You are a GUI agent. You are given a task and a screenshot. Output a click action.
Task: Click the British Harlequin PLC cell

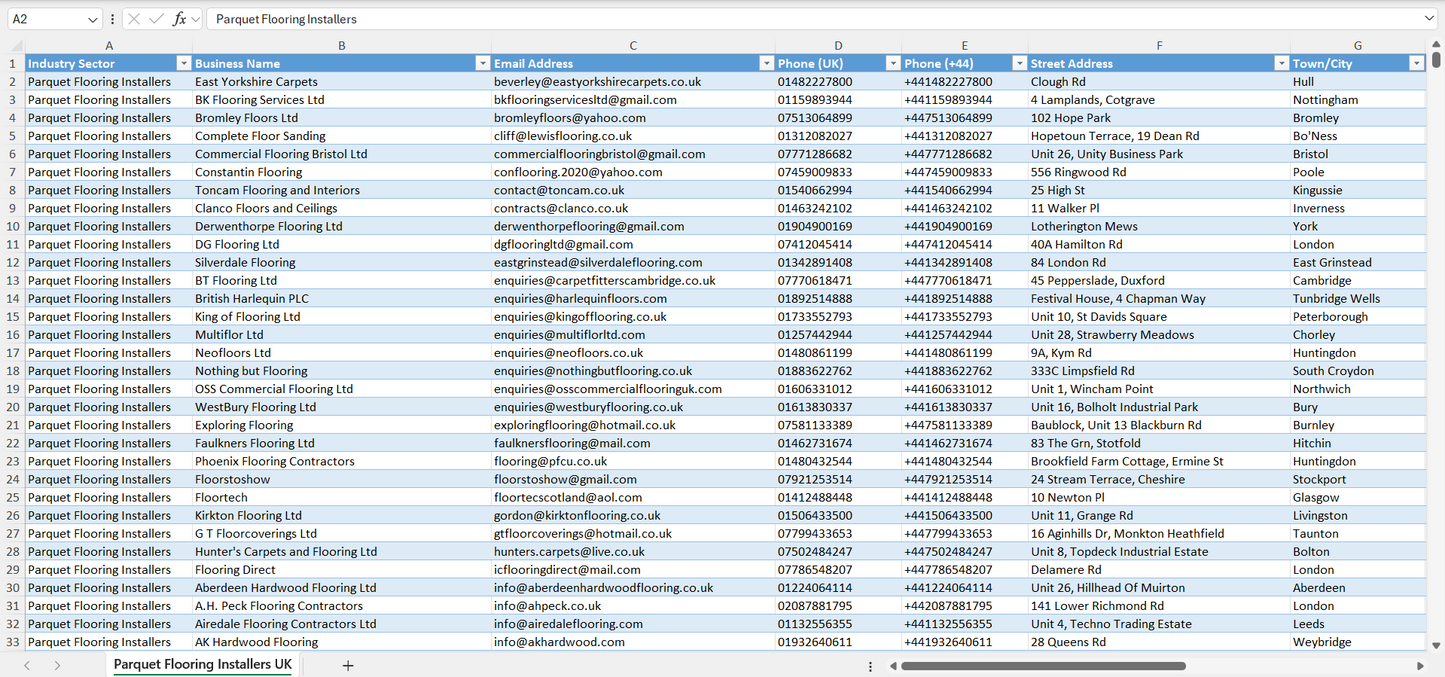coord(342,298)
